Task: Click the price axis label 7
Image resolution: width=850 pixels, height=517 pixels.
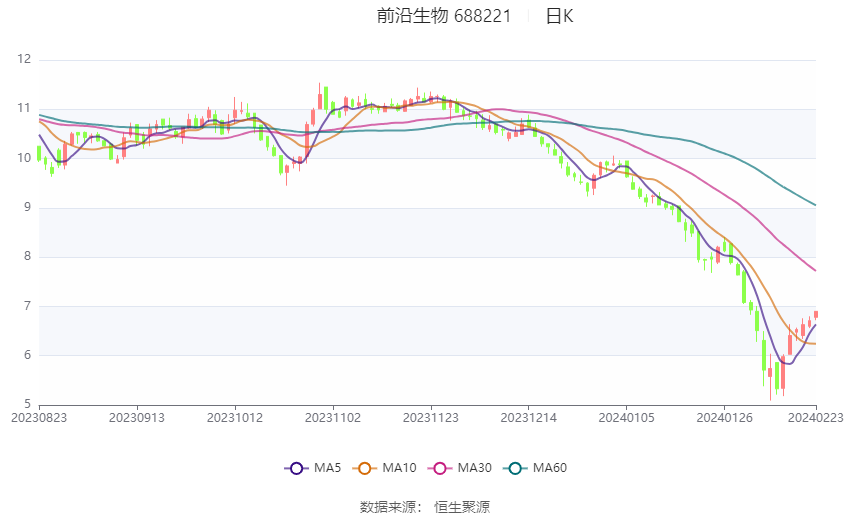Action: click(28, 306)
